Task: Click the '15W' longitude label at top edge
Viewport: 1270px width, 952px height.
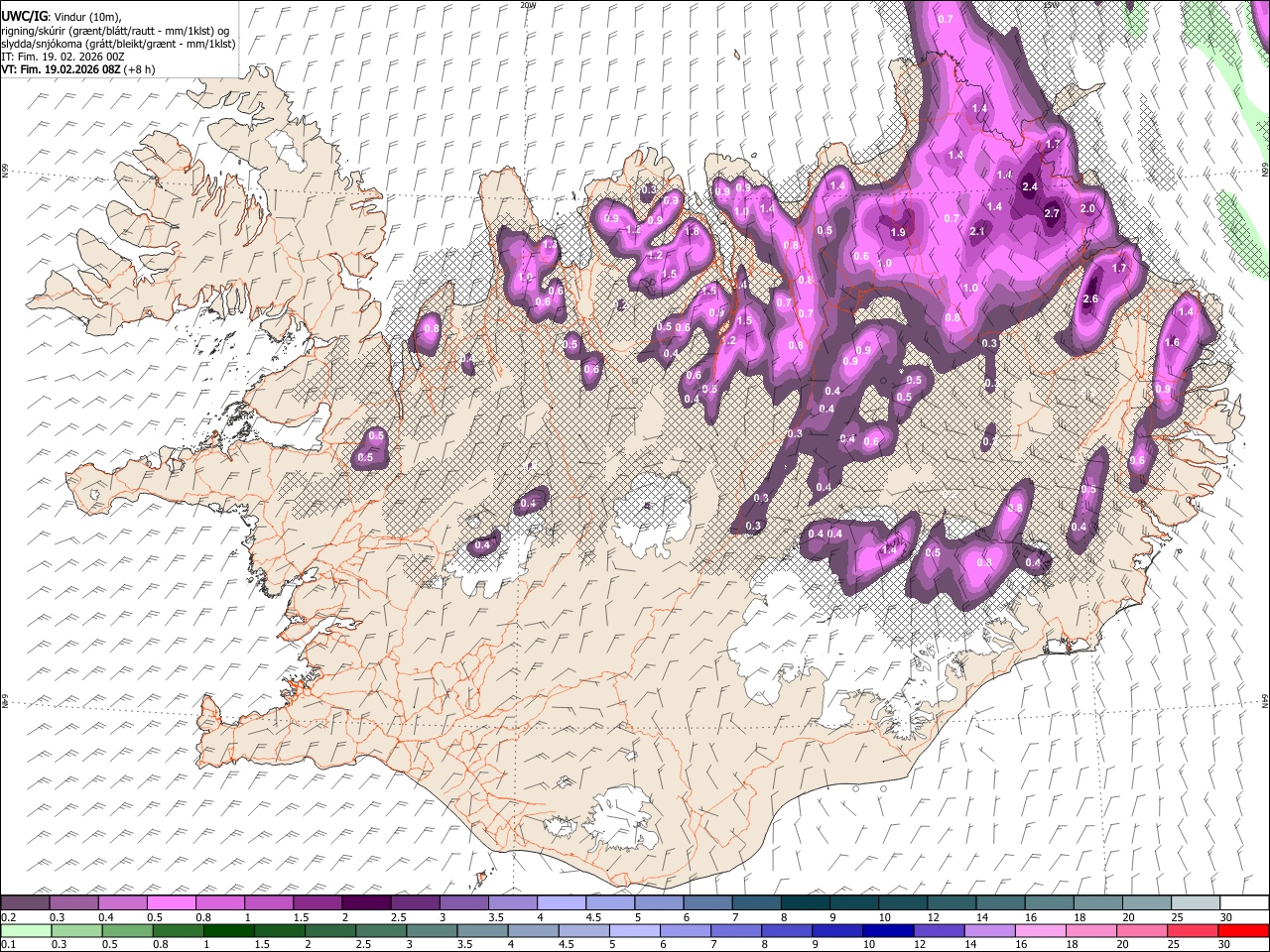Action: click(x=1051, y=4)
